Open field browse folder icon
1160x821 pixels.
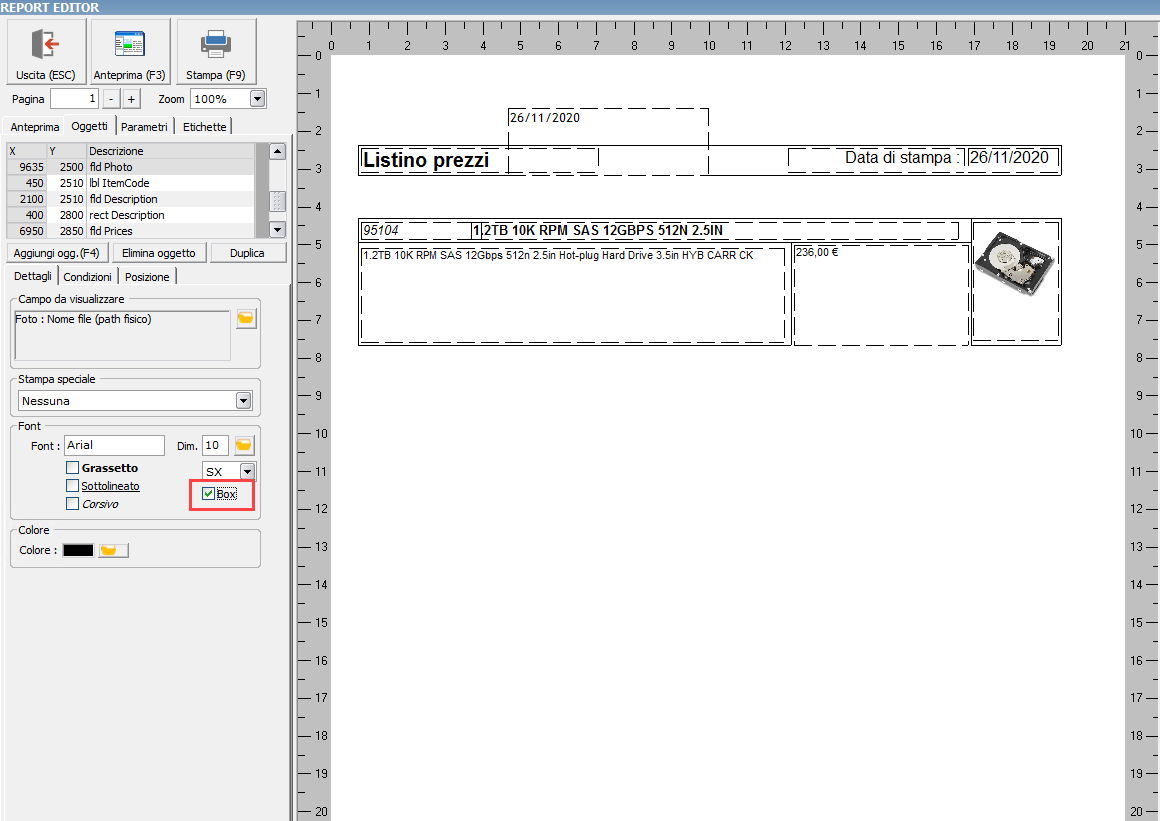tap(246, 319)
